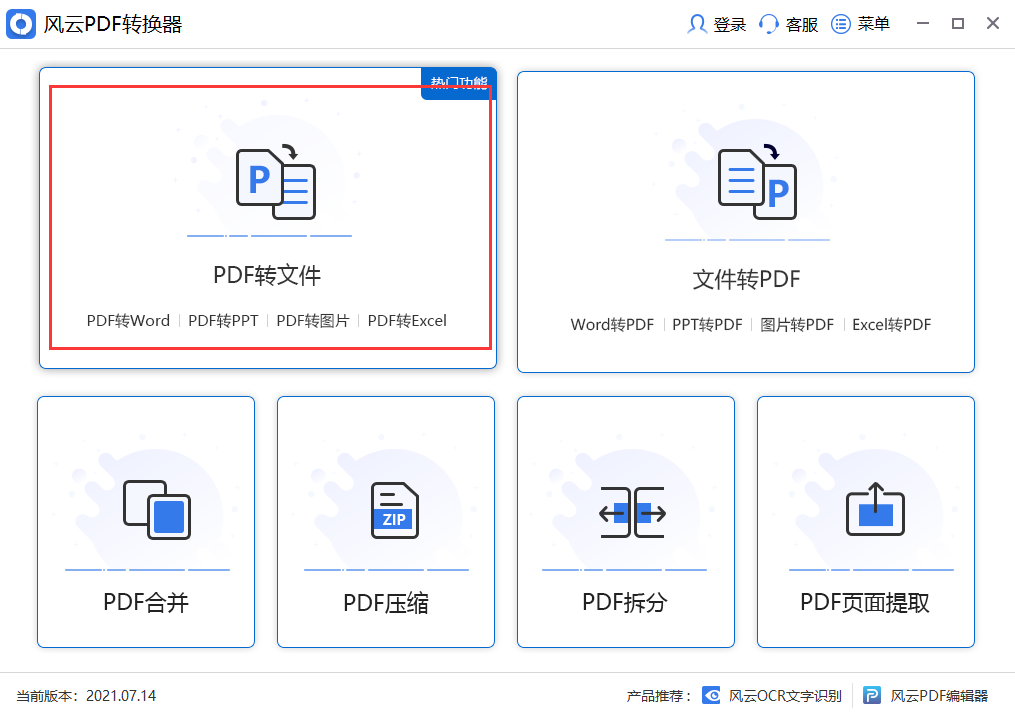Image resolution: width=1015 pixels, height=717 pixels.
Task: Choose 图片转PDF option
Action: coord(797,324)
